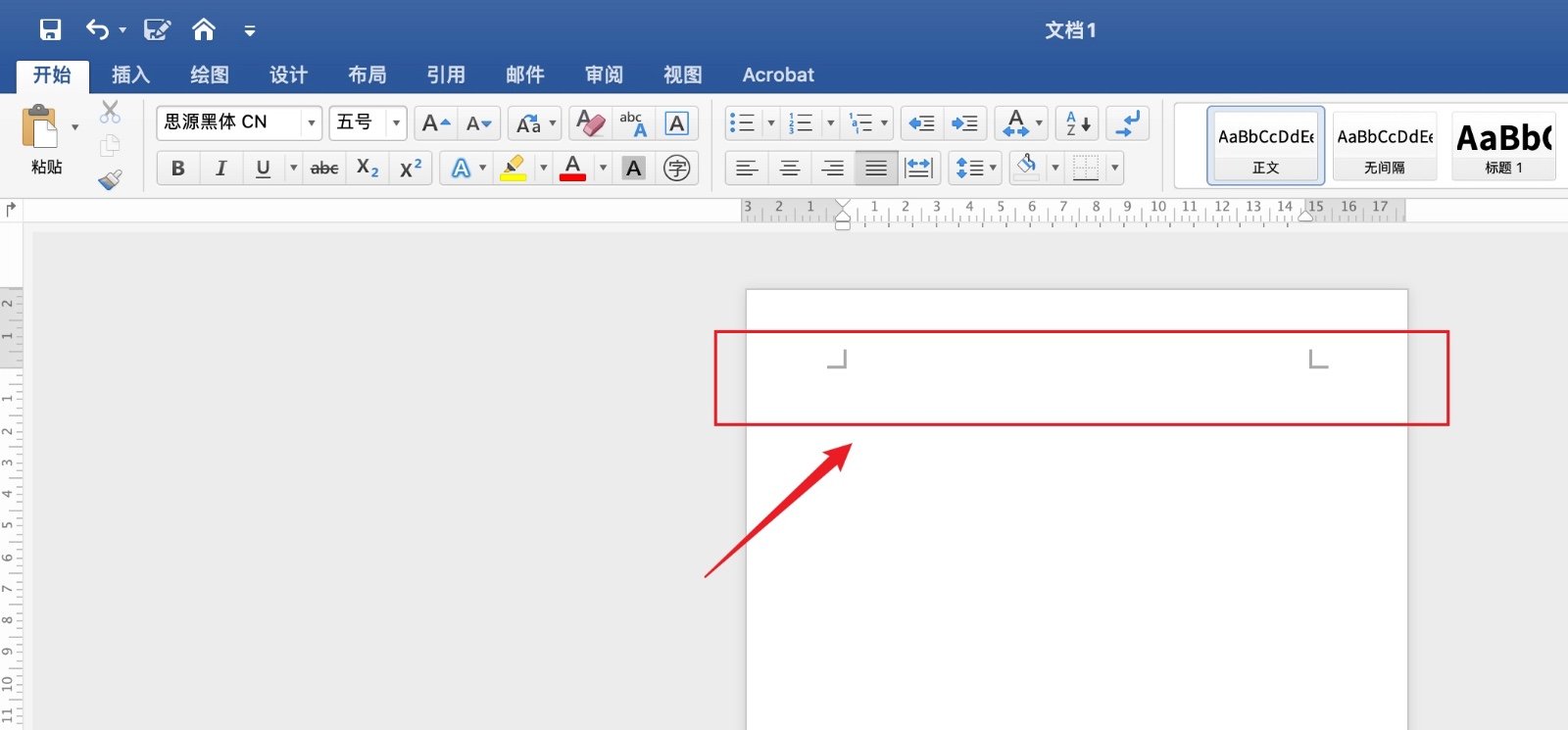Viewport: 1568px width, 730px height.
Task: Open the 引用 ribbon tab
Action: 446,75
